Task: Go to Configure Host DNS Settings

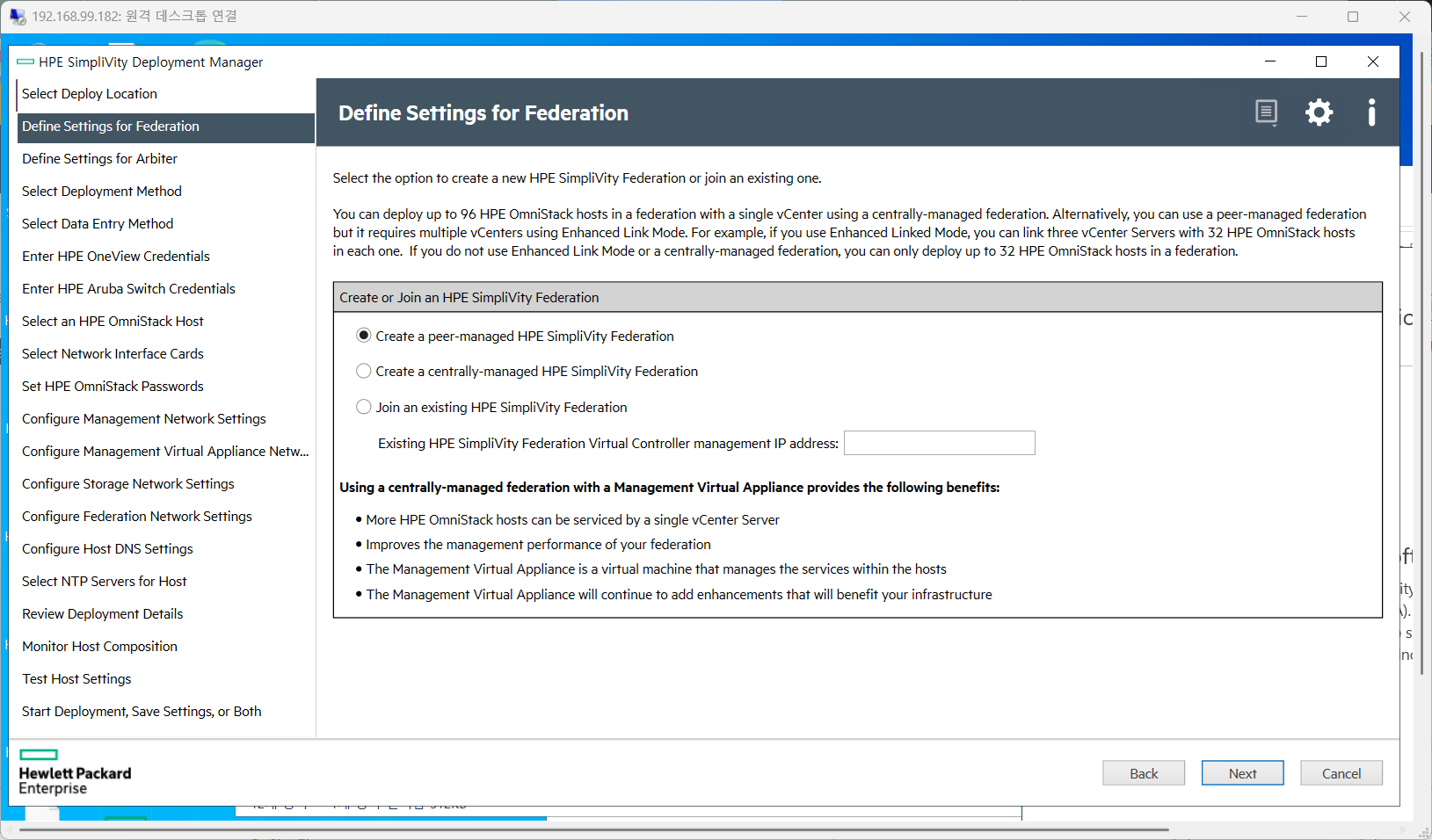Action: 165,549
